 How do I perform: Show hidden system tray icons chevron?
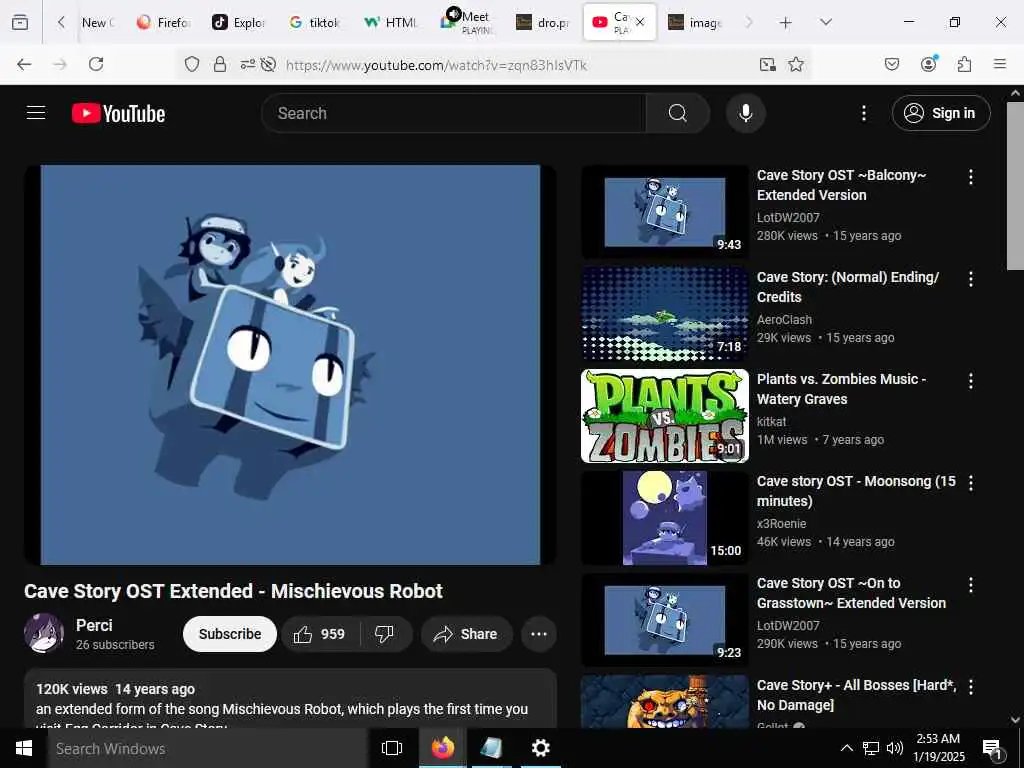(846, 748)
